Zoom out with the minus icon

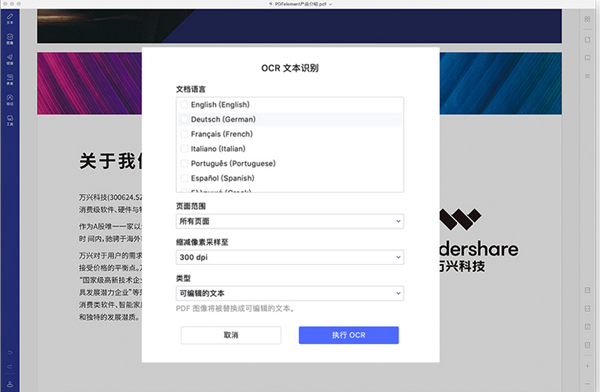point(587,384)
